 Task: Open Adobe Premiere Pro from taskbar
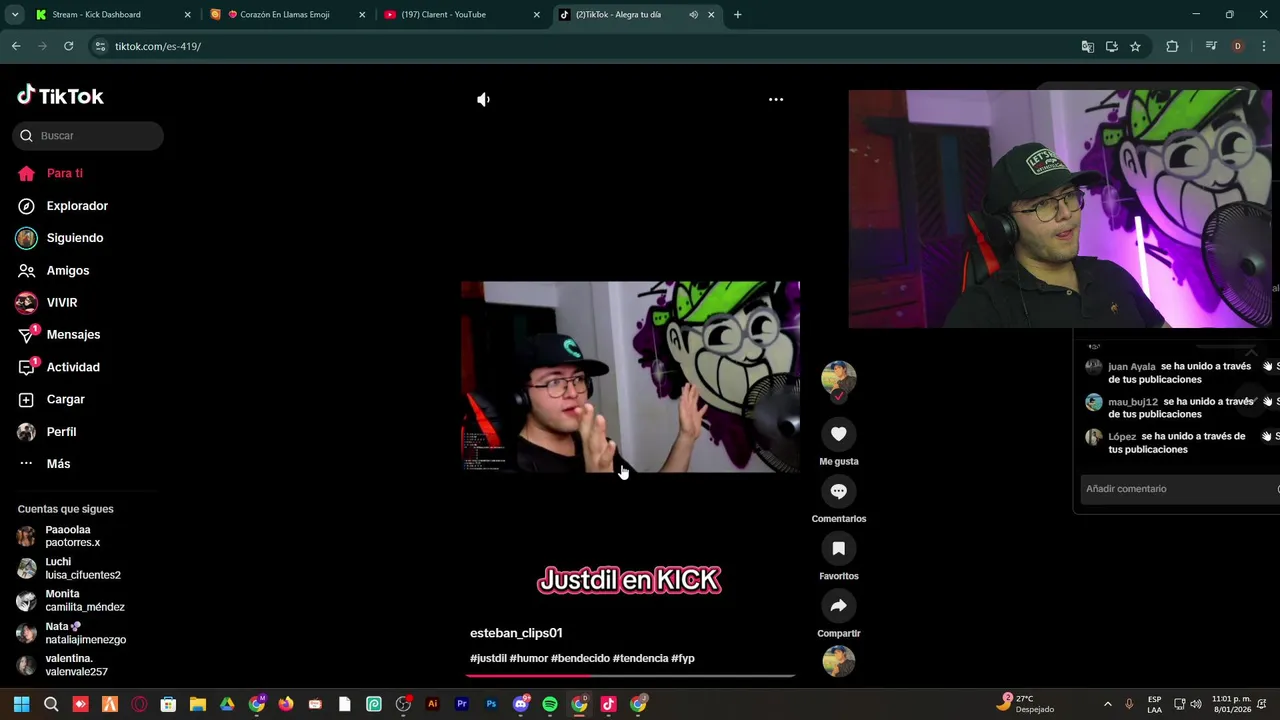click(x=462, y=704)
